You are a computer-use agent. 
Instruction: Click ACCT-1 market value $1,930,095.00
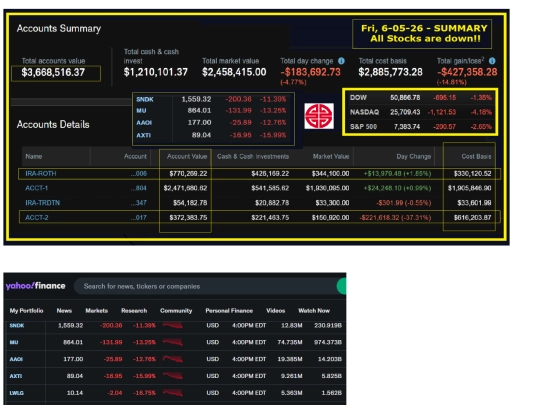(x=327, y=188)
